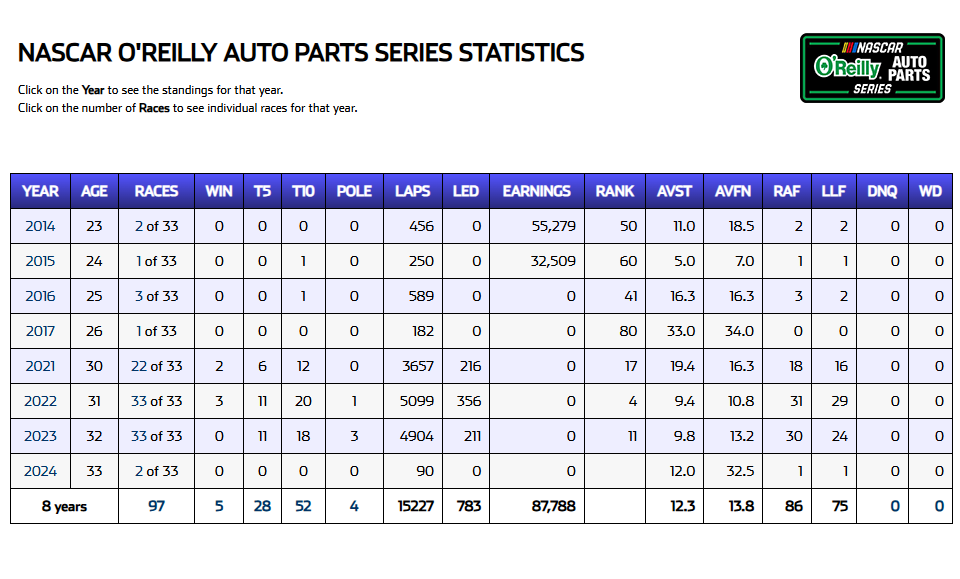Select the 2017 year link
The height and width of the screenshot is (579, 960).
tap(40, 331)
